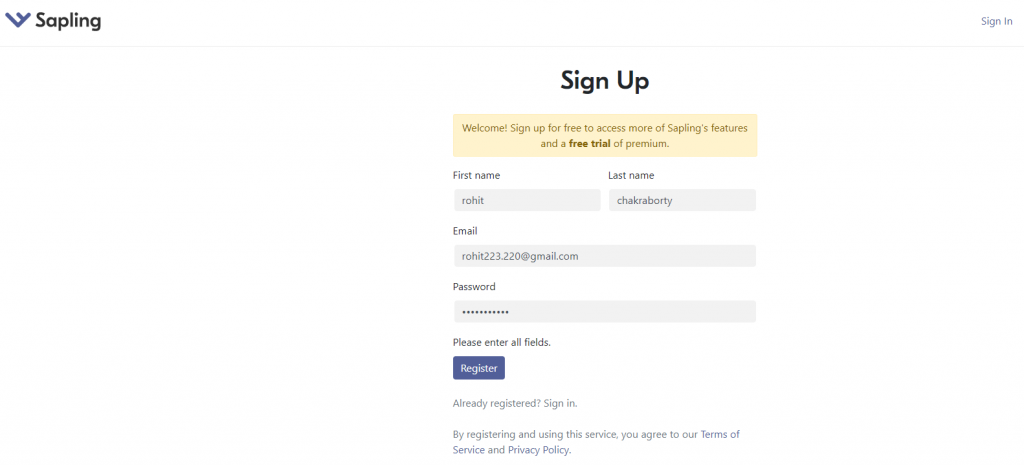Click the Last name field containing chakraborty
The image size is (1024, 465).
tap(681, 200)
